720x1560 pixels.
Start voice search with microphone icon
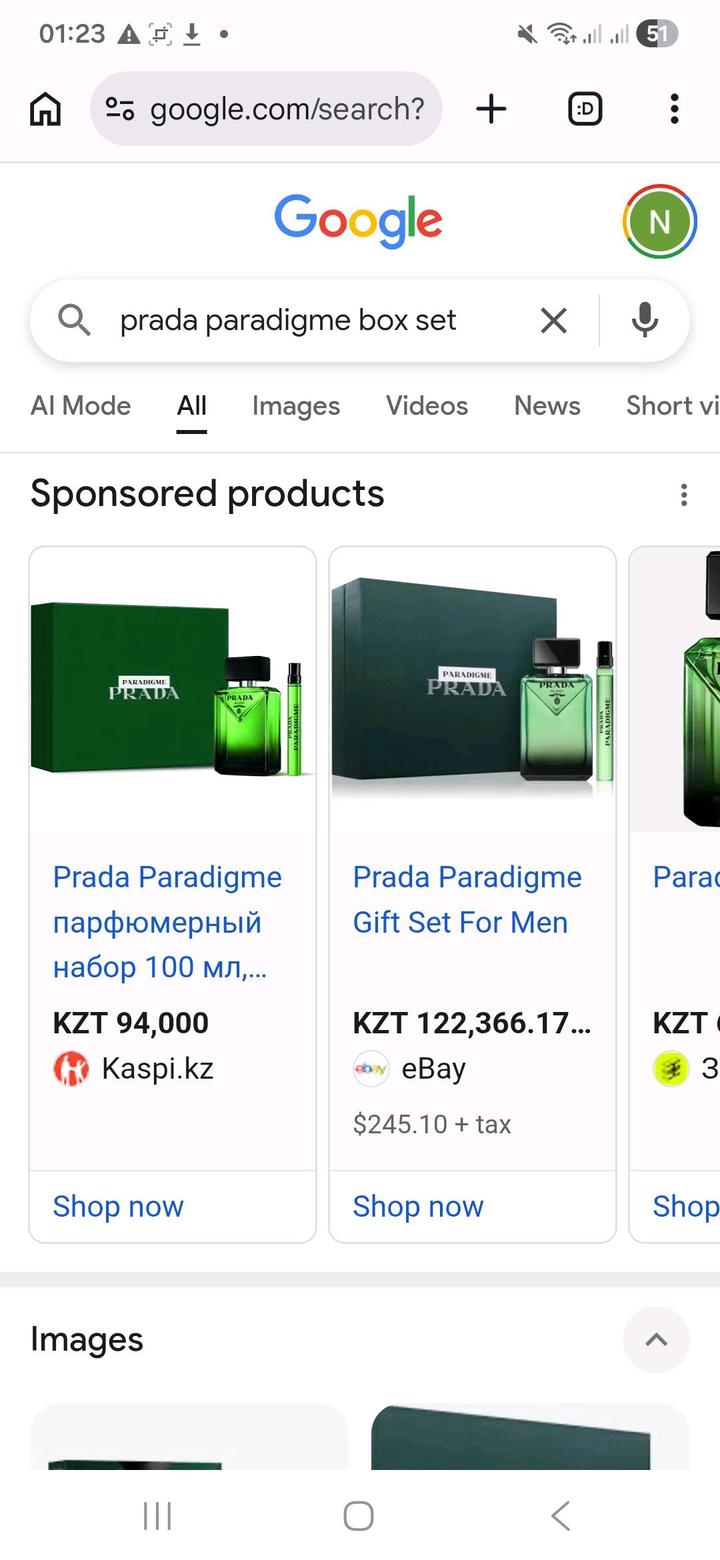click(646, 320)
